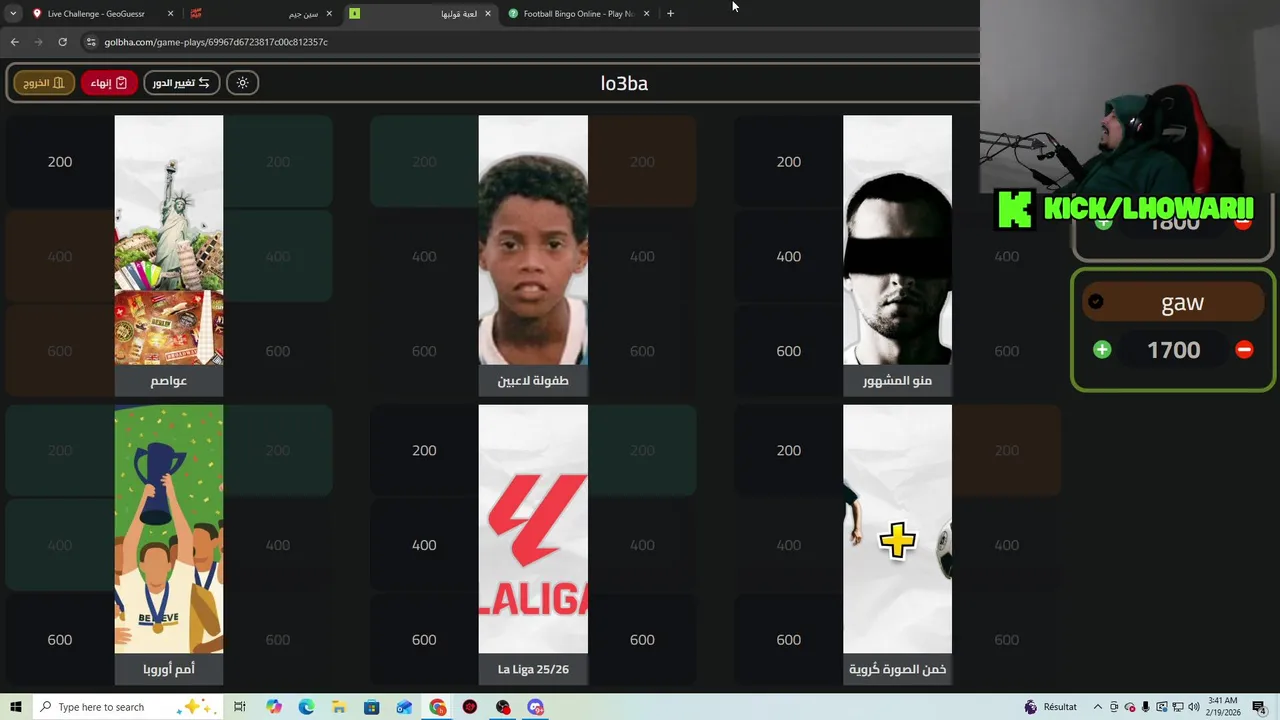Show hidden system tray icons

click(1097, 707)
